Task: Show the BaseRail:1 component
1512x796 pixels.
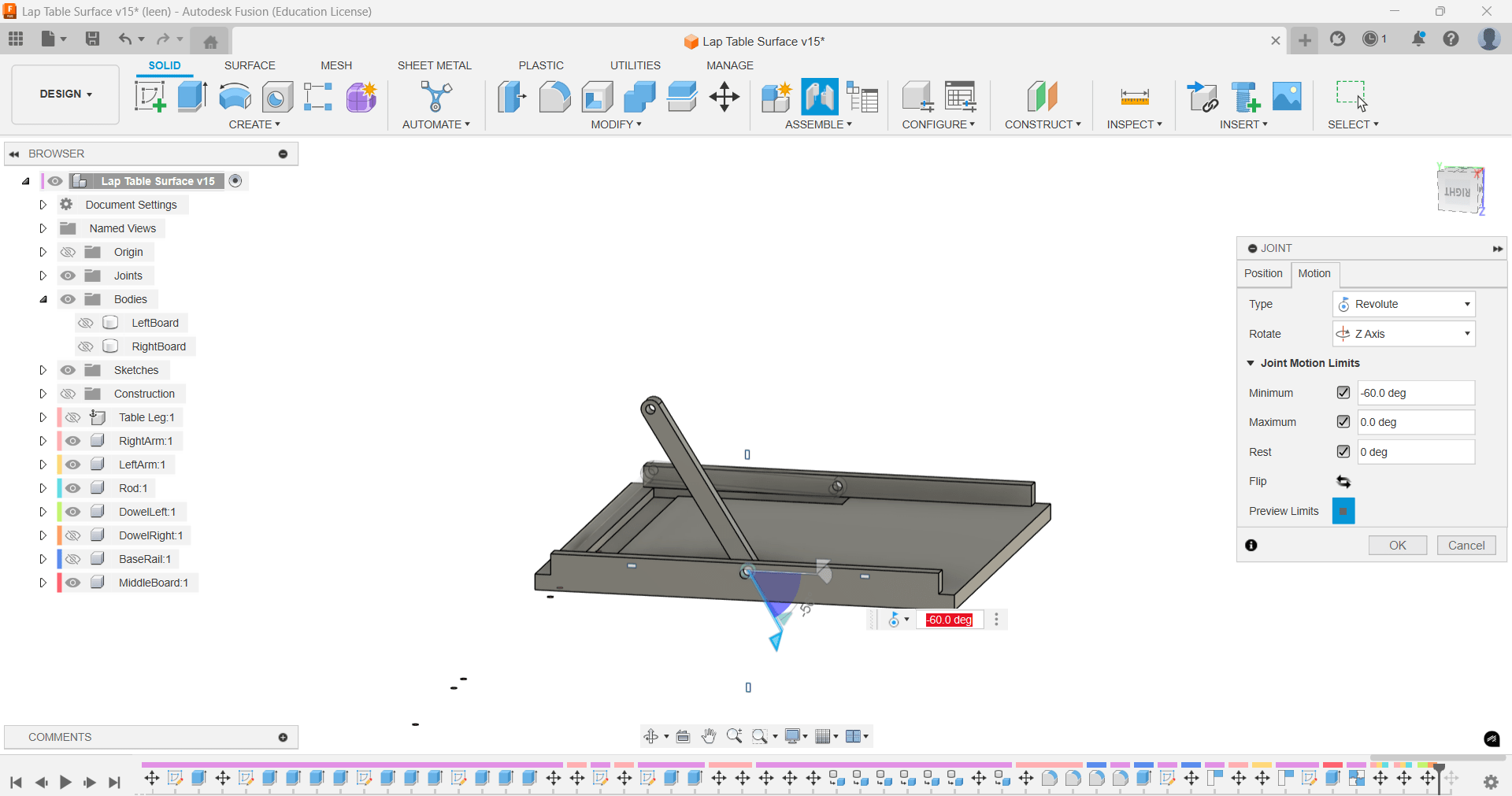Action: pos(73,559)
